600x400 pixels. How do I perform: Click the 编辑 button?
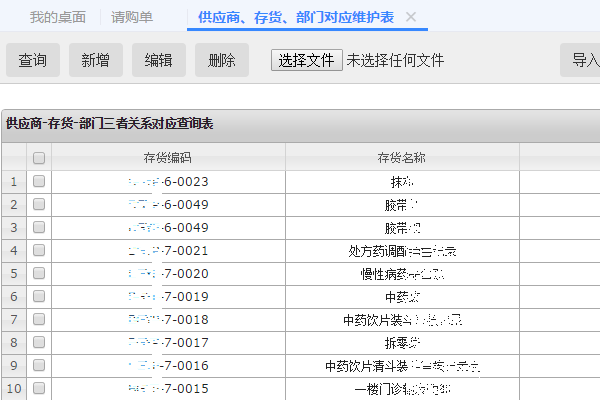[159, 60]
